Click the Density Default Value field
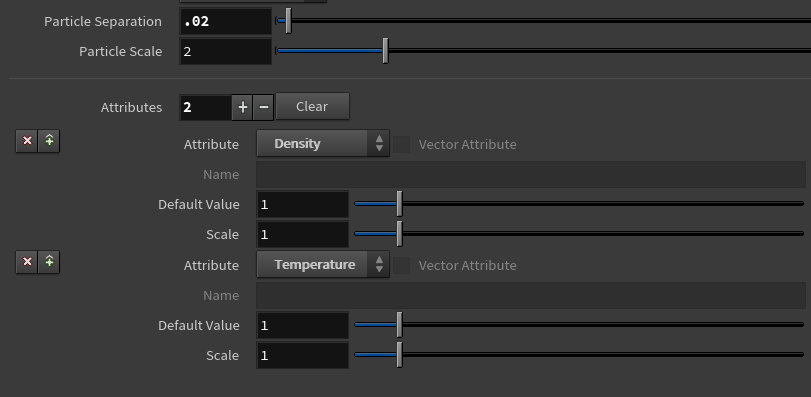This screenshot has width=811, height=397. (303, 205)
